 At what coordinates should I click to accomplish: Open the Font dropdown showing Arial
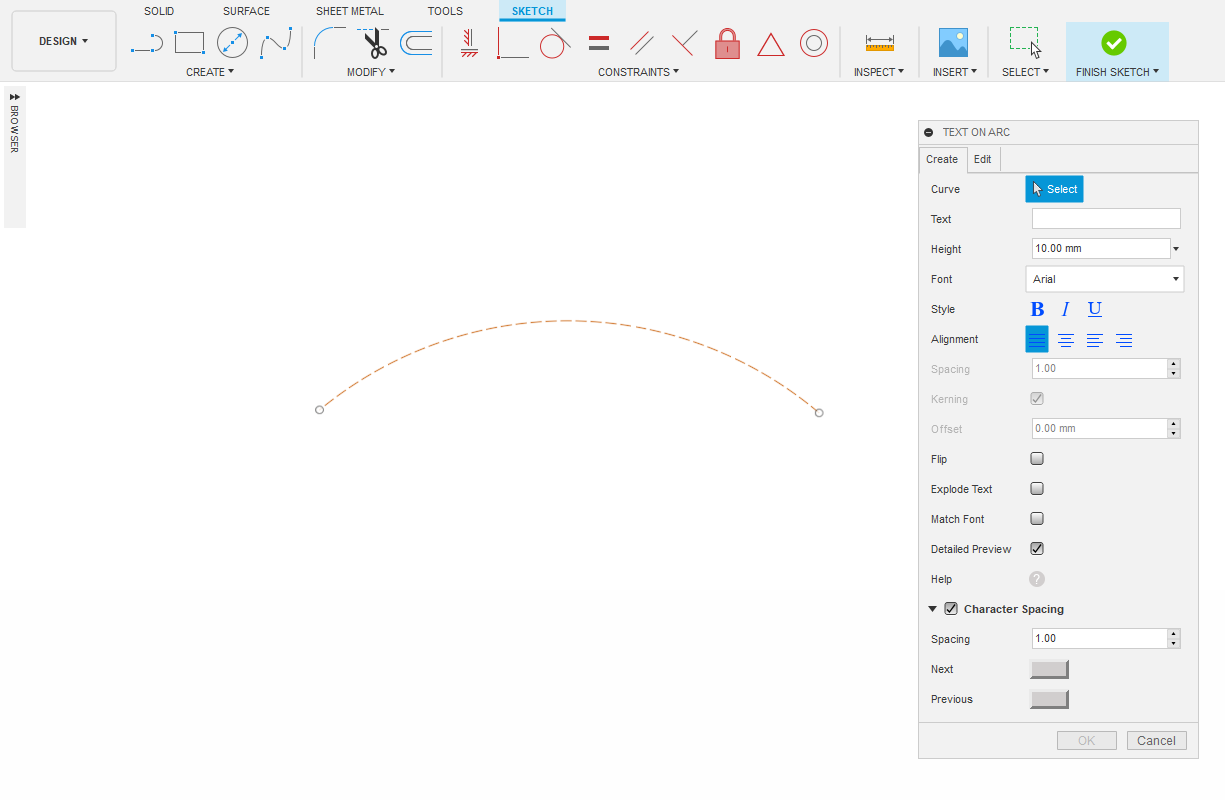click(1104, 279)
